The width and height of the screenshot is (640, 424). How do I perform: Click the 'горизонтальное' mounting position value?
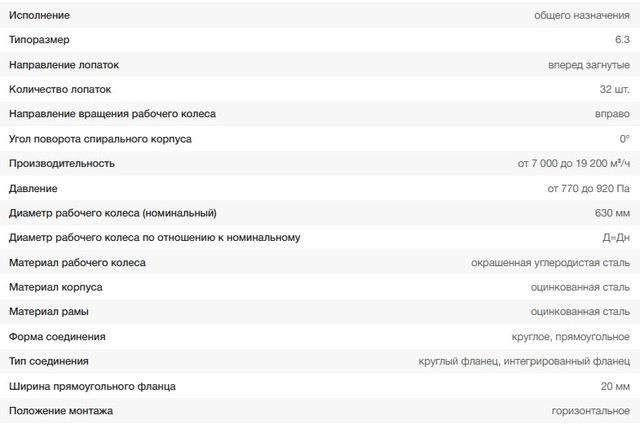click(590, 411)
